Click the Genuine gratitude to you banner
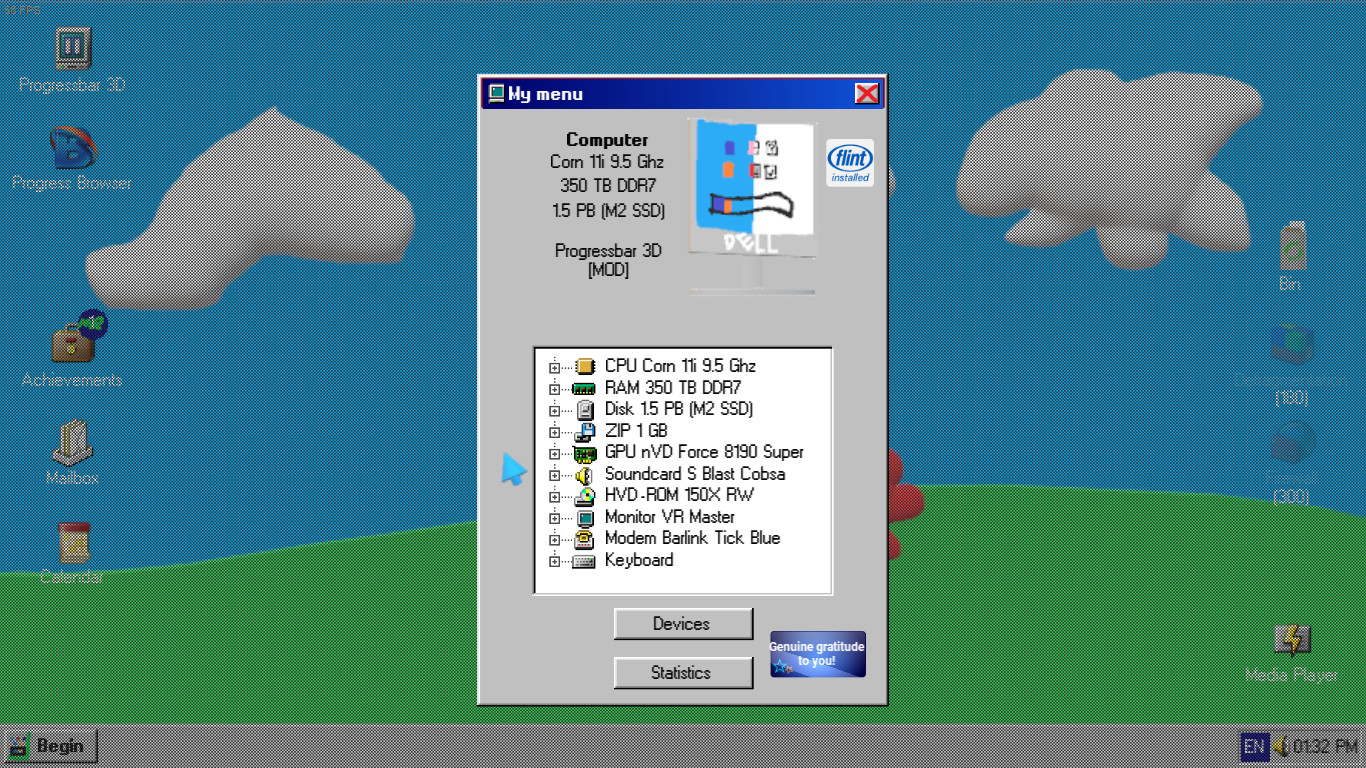 tap(817, 653)
